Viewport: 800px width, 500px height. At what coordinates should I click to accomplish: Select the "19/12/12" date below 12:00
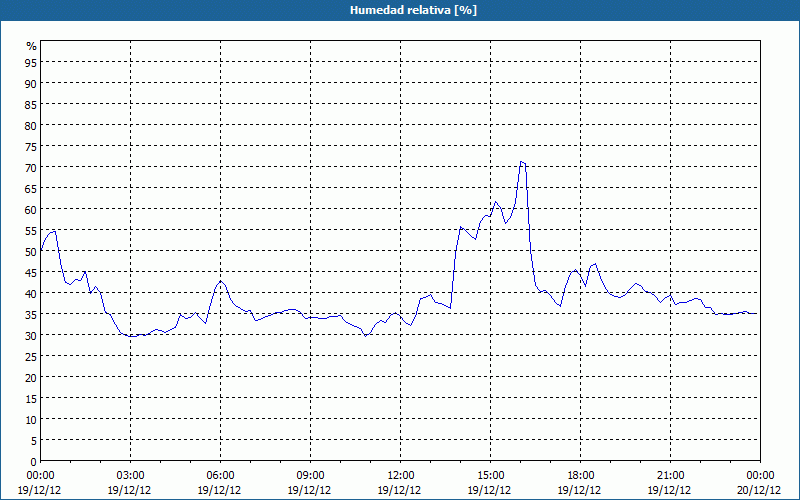pyautogui.click(x=399, y=490)
